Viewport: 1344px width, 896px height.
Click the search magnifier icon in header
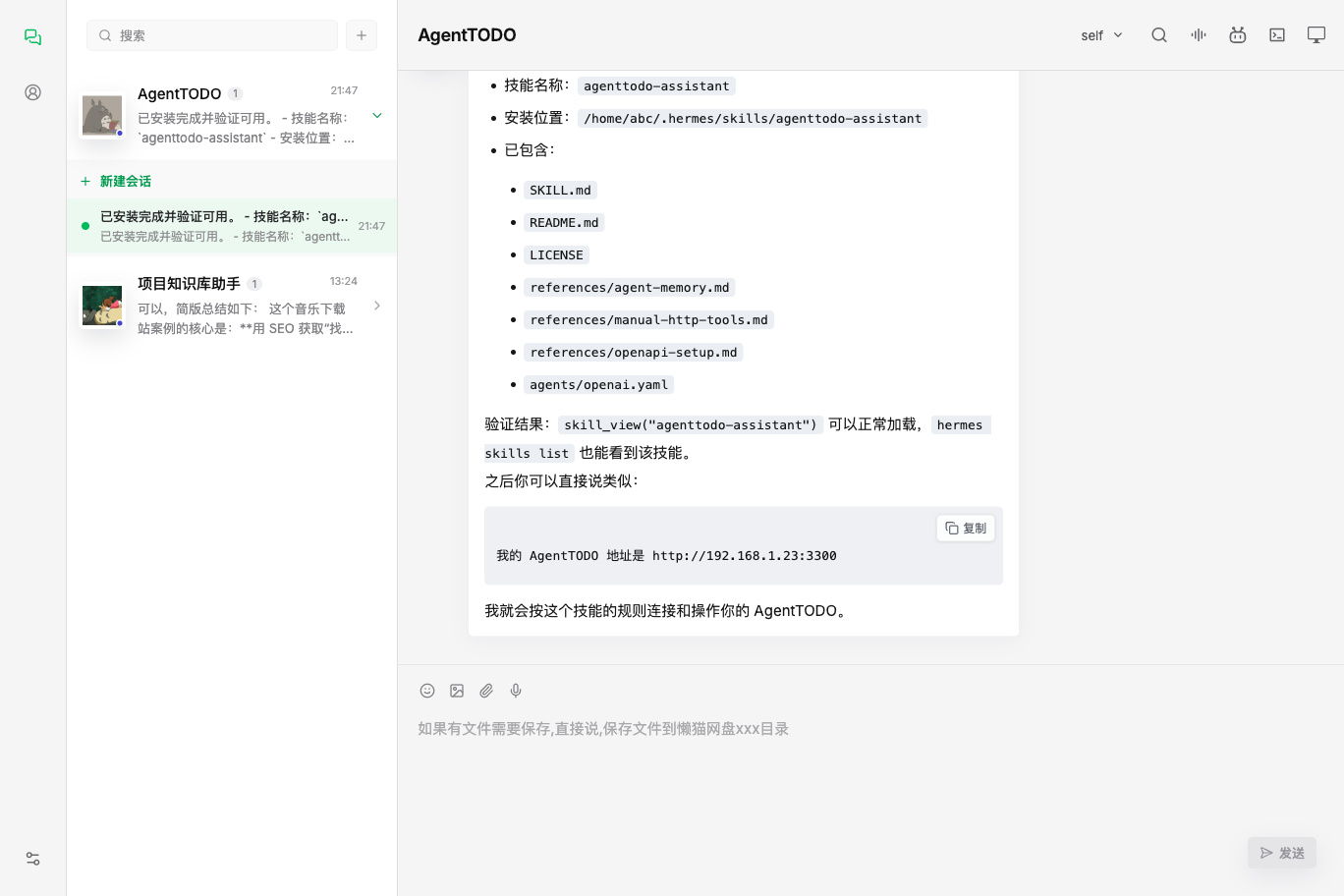pyautogui.click(x=1159, y=35)
